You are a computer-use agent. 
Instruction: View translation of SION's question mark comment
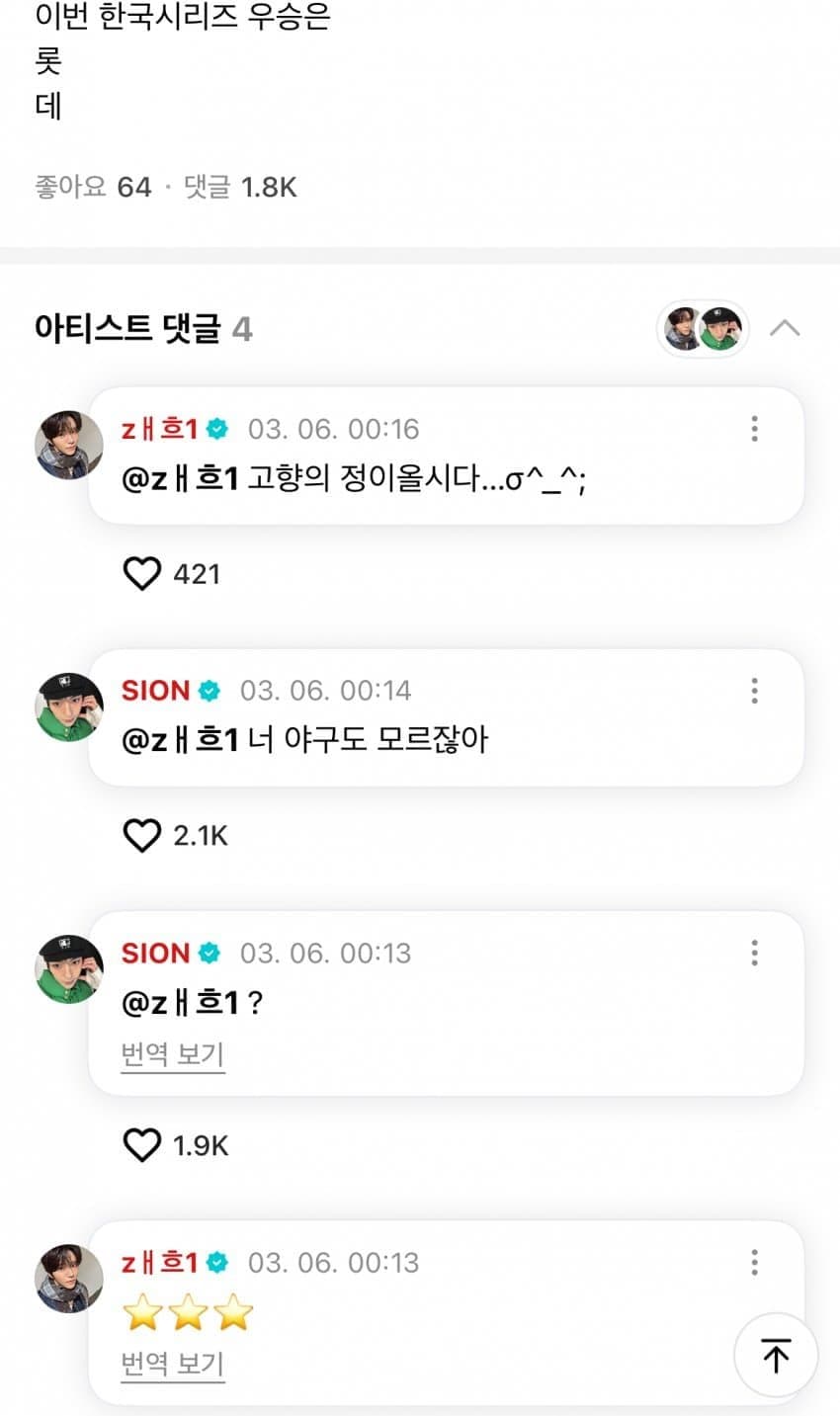tap(173, 1054)
